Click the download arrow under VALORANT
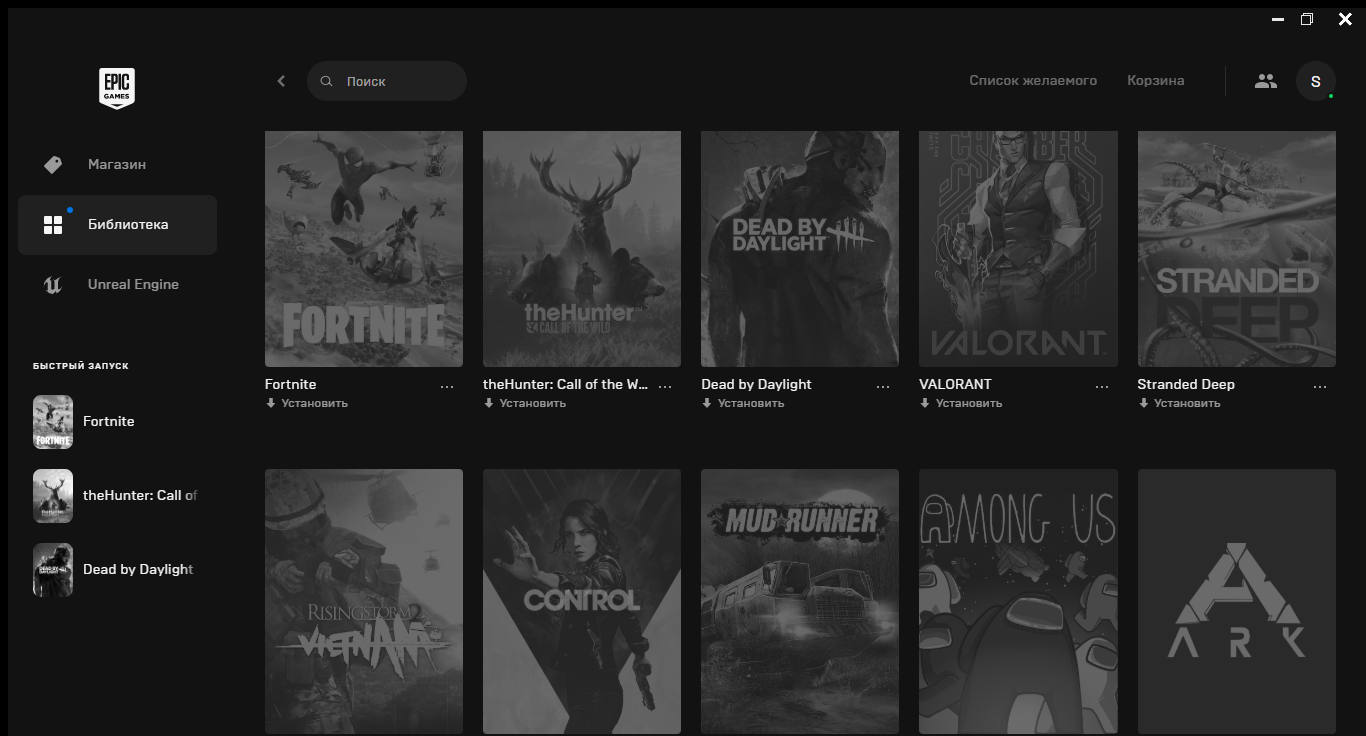The image size is (1366, 736). (924, 403)
